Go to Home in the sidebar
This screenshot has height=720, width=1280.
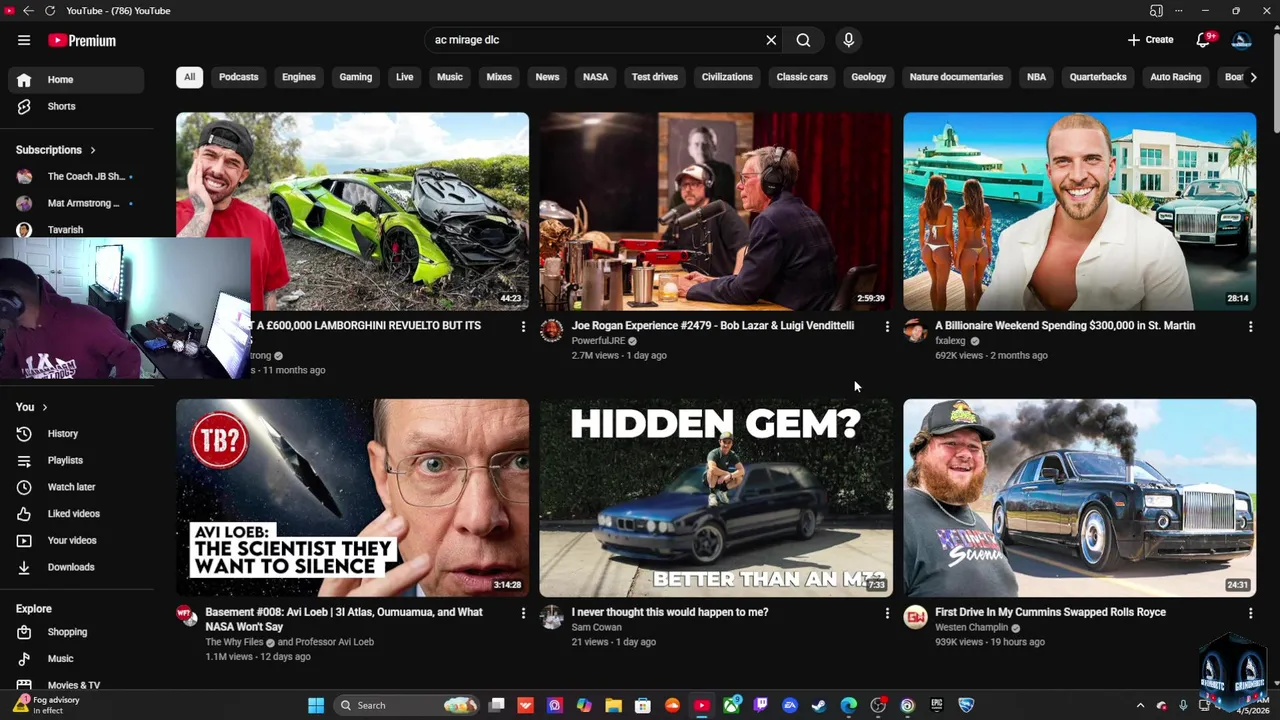[76, 80]
